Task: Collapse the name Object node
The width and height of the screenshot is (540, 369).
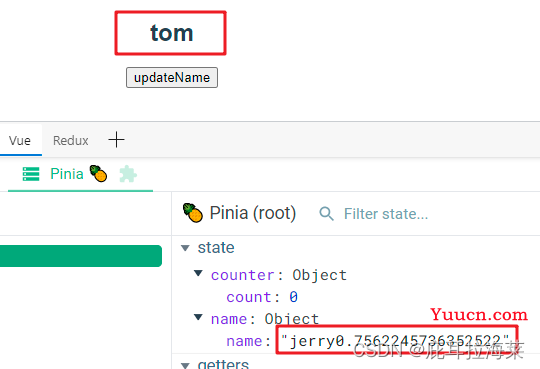Action: (x=198, y=317)
